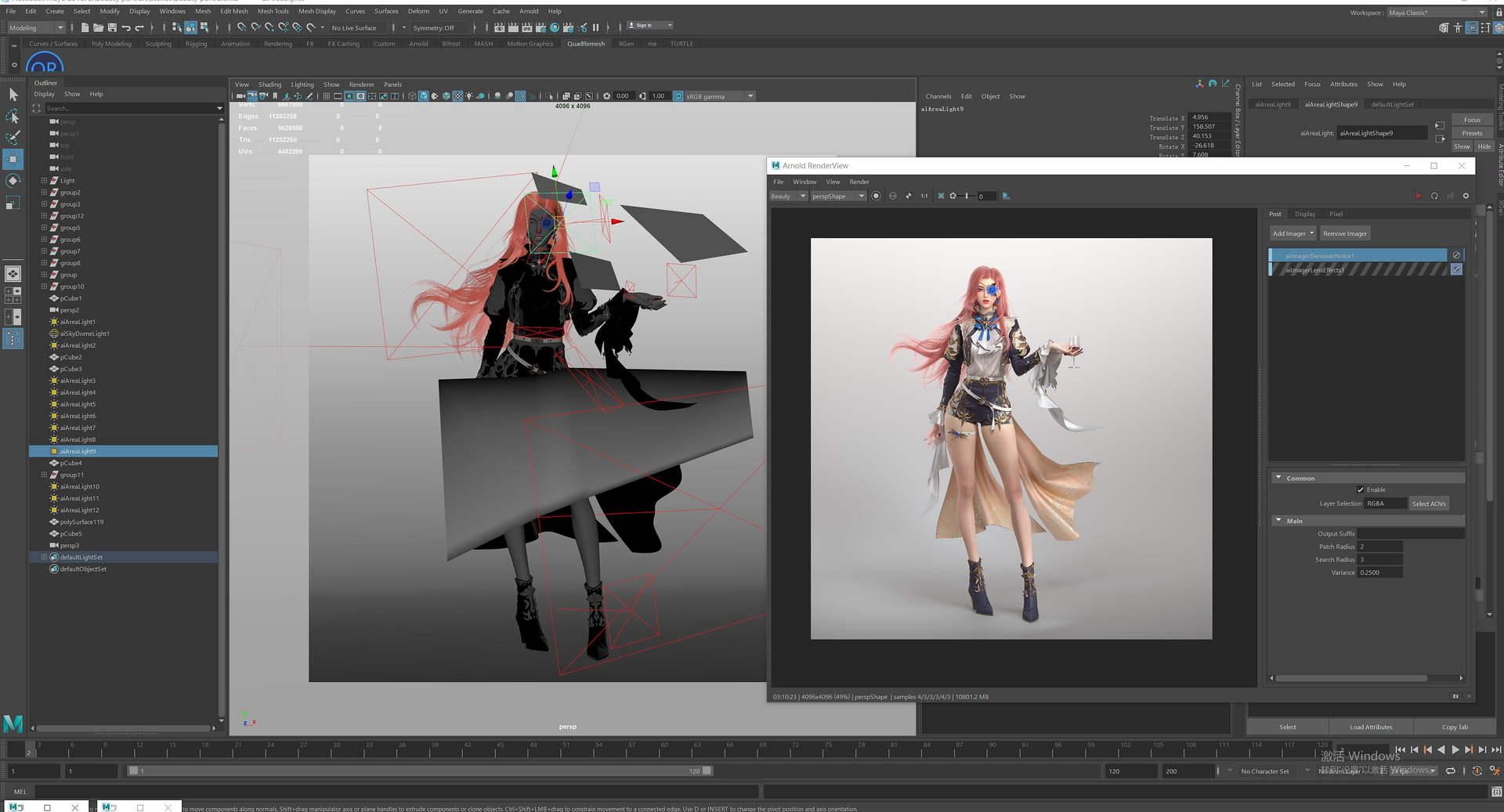
Task: Select the Select tool arrow
Action: 13,95
